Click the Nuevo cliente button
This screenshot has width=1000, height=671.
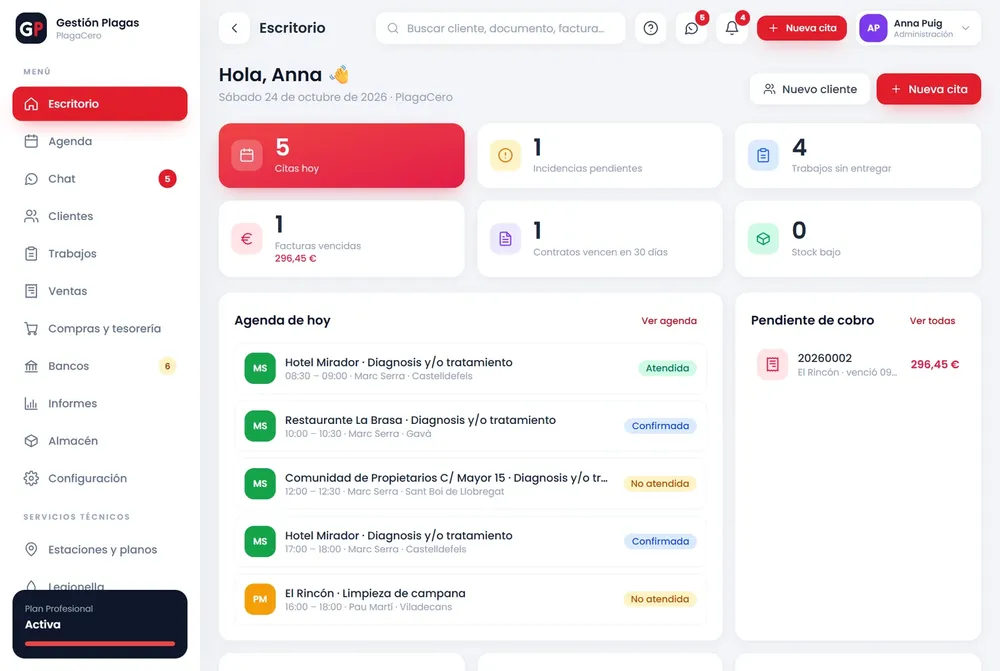(810, 89)
